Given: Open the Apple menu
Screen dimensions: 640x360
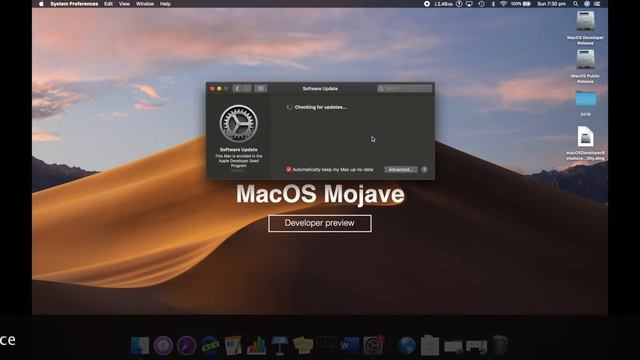Looking at the screenshot, I should [x=41, y=4].
